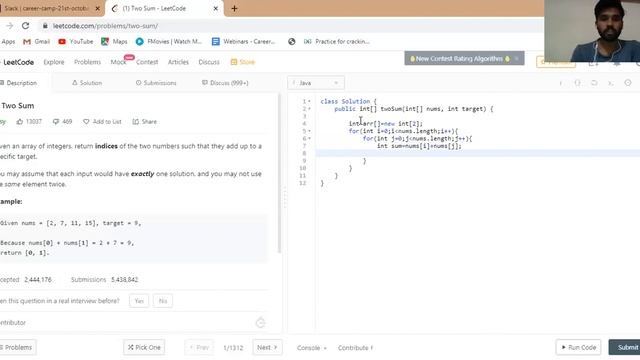Go to Next problem
The height and width of the screenshot is (360, 640).
click(x=267, y=347)
